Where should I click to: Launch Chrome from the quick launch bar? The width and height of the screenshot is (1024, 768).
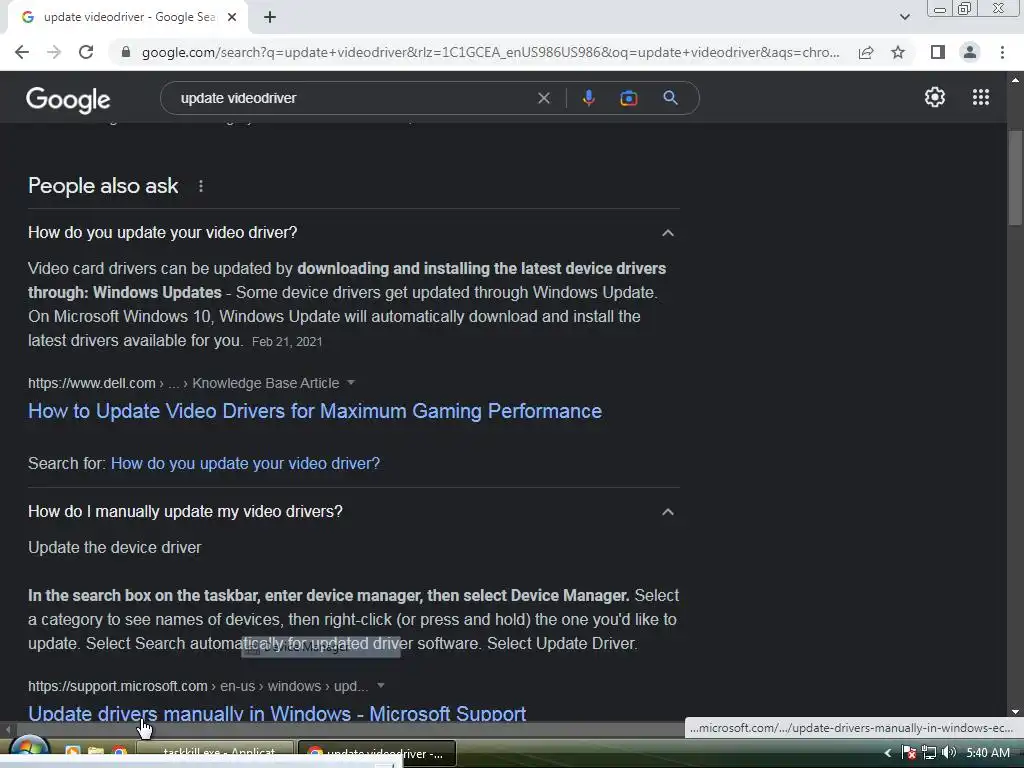pos(119,753)
